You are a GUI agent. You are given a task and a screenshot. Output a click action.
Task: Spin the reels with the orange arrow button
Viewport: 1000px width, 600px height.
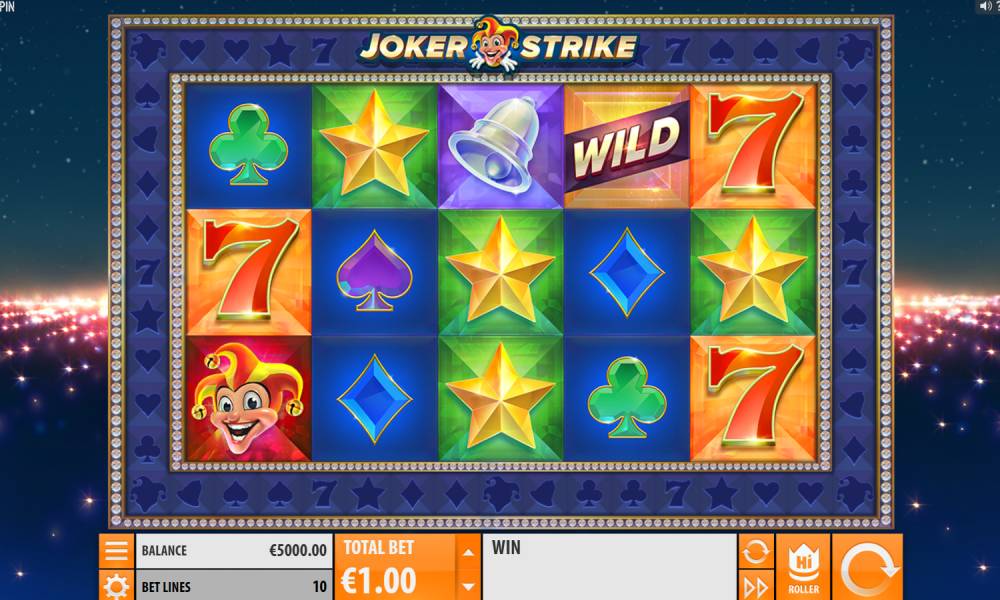(867, 567)
